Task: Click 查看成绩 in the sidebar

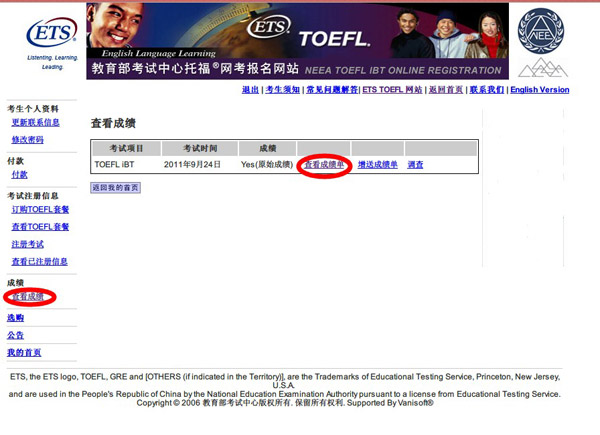Action: point(27,297)
